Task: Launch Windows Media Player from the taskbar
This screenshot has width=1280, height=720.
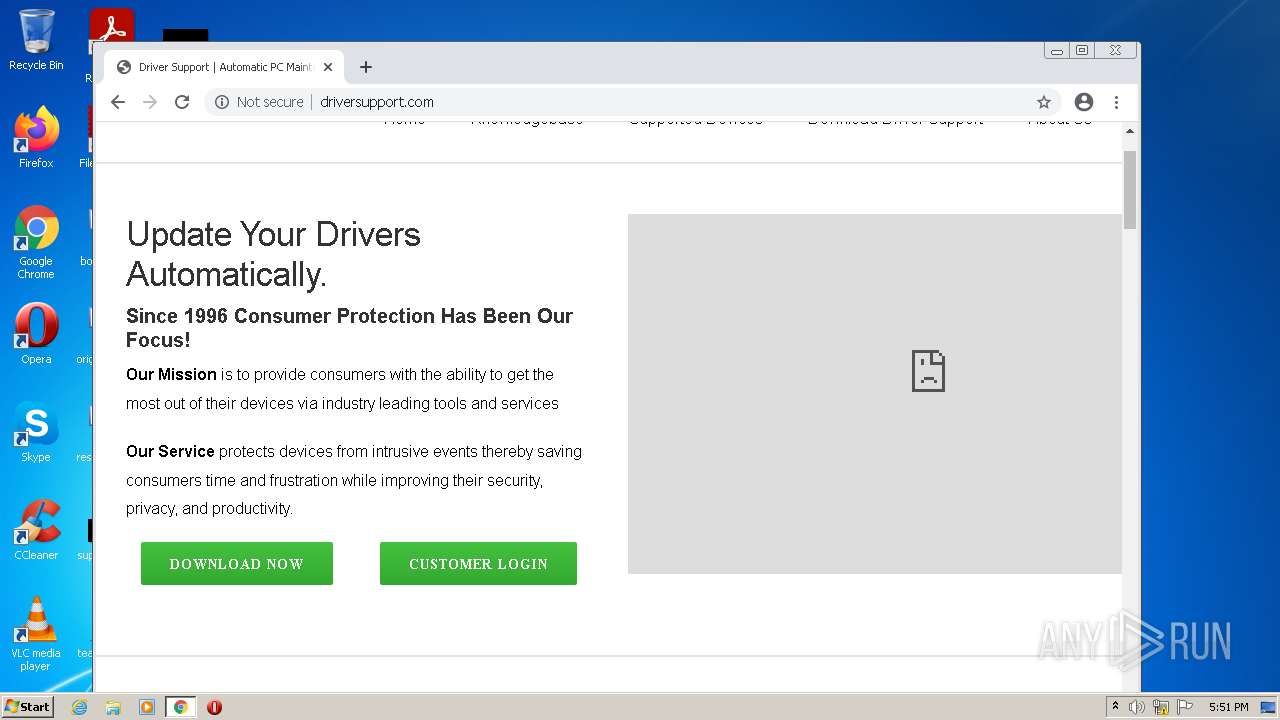Action: (x=147, y=707)
